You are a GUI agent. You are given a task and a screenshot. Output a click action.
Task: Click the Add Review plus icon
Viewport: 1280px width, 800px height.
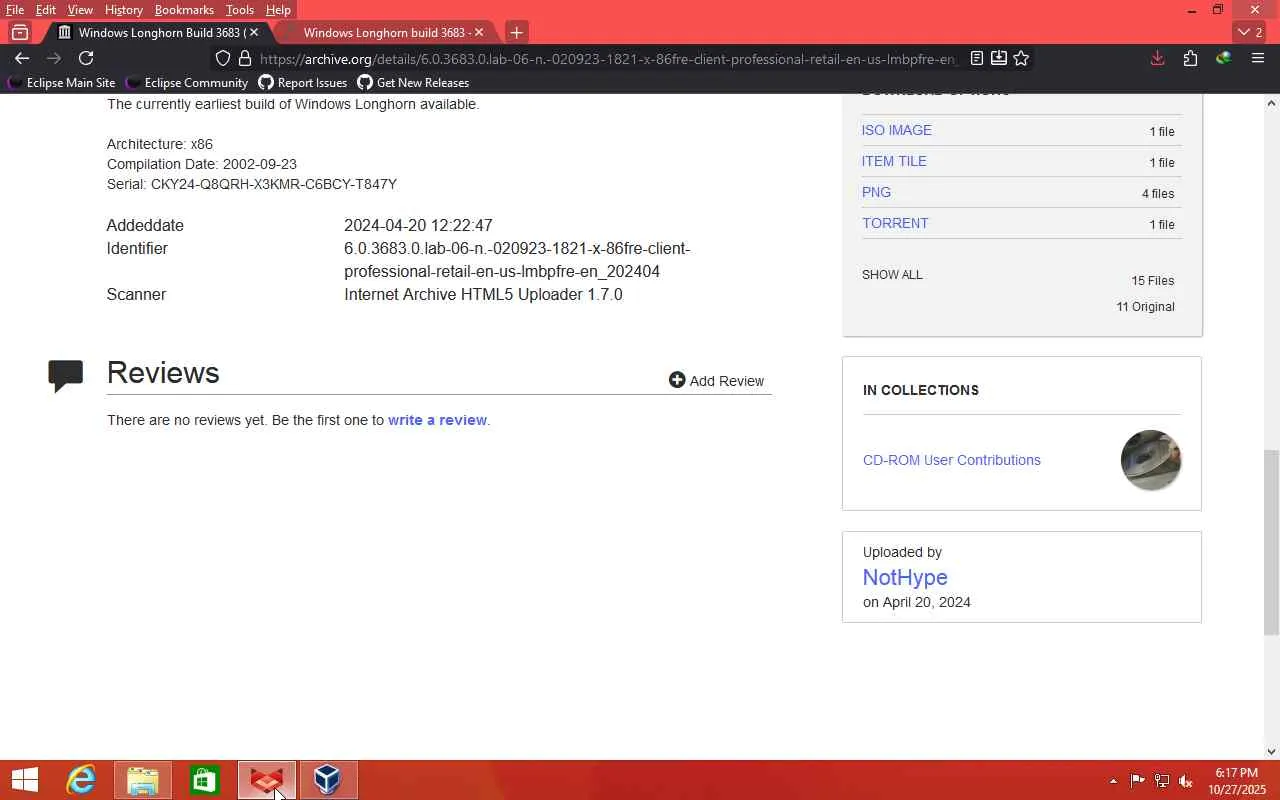click(677, 380)
